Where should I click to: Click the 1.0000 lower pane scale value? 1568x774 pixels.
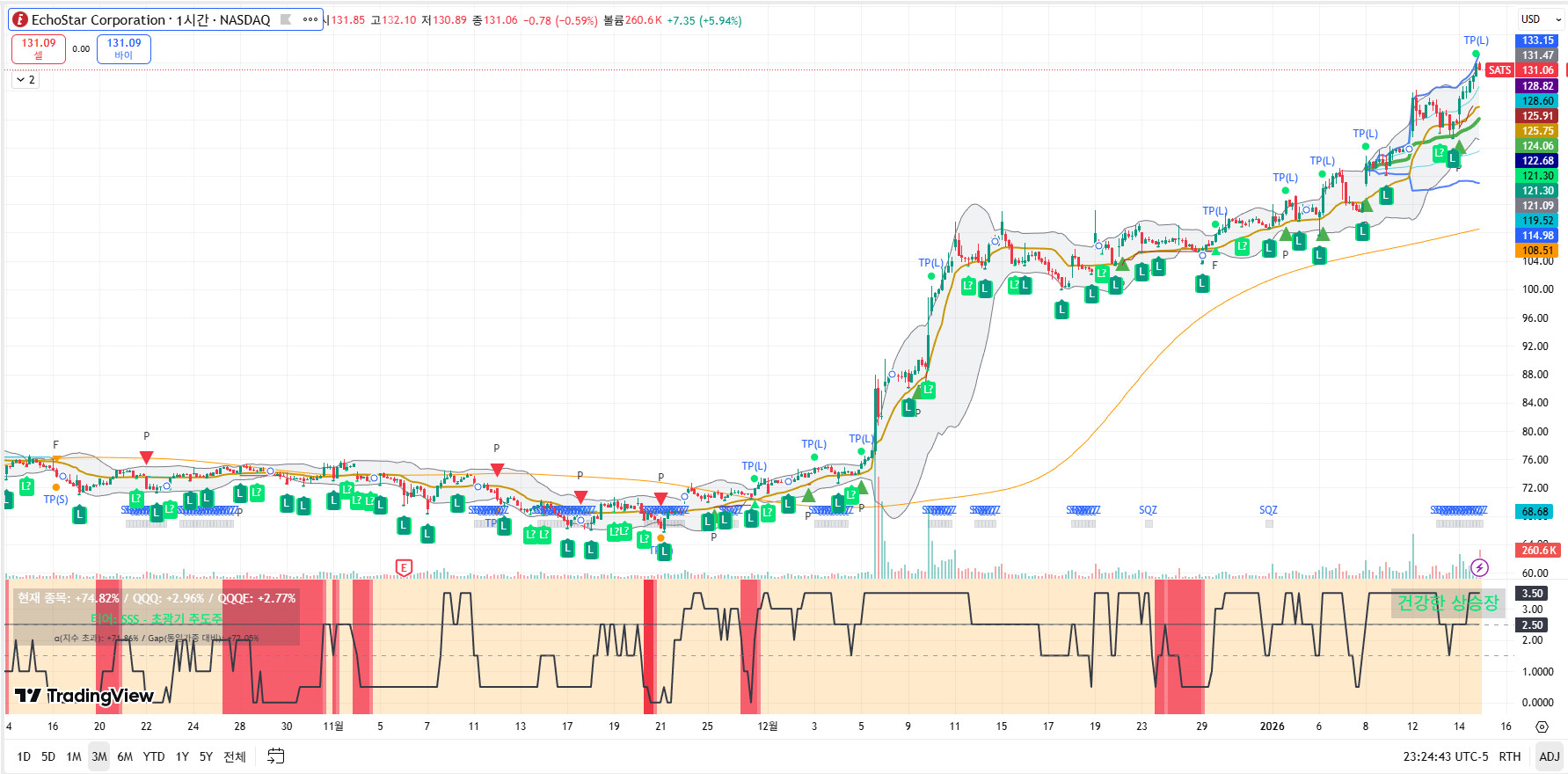click(x=1538, y=672)
